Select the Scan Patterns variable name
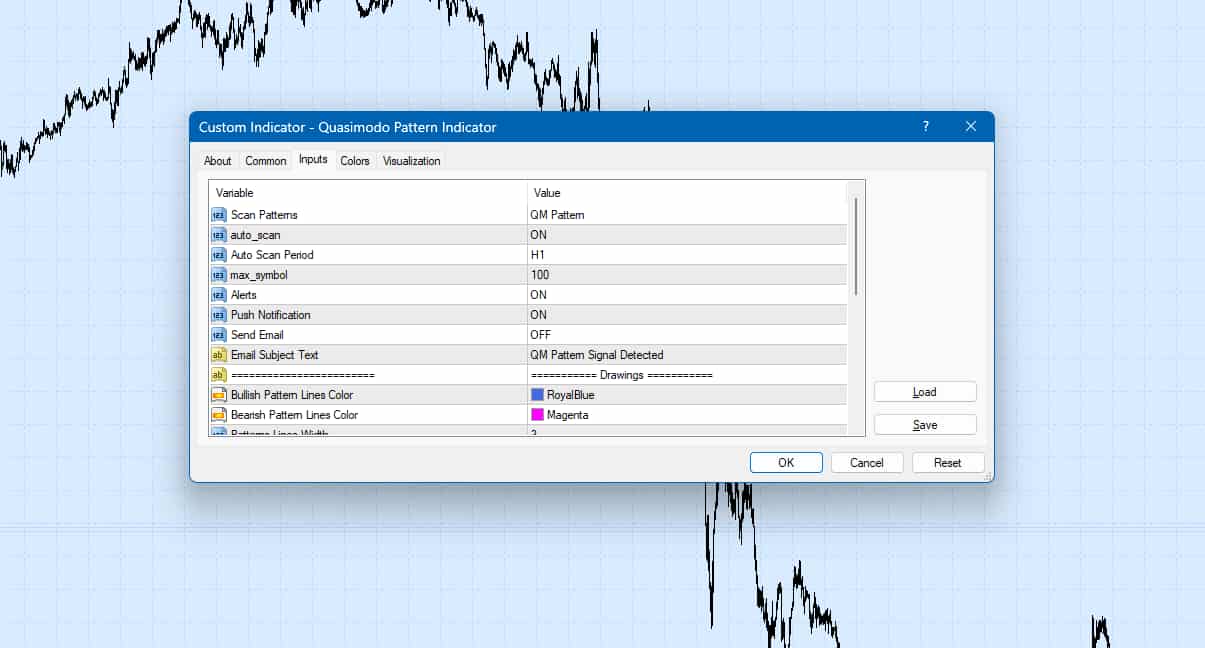Screen dimensions: 1205x648 (264, 215)
